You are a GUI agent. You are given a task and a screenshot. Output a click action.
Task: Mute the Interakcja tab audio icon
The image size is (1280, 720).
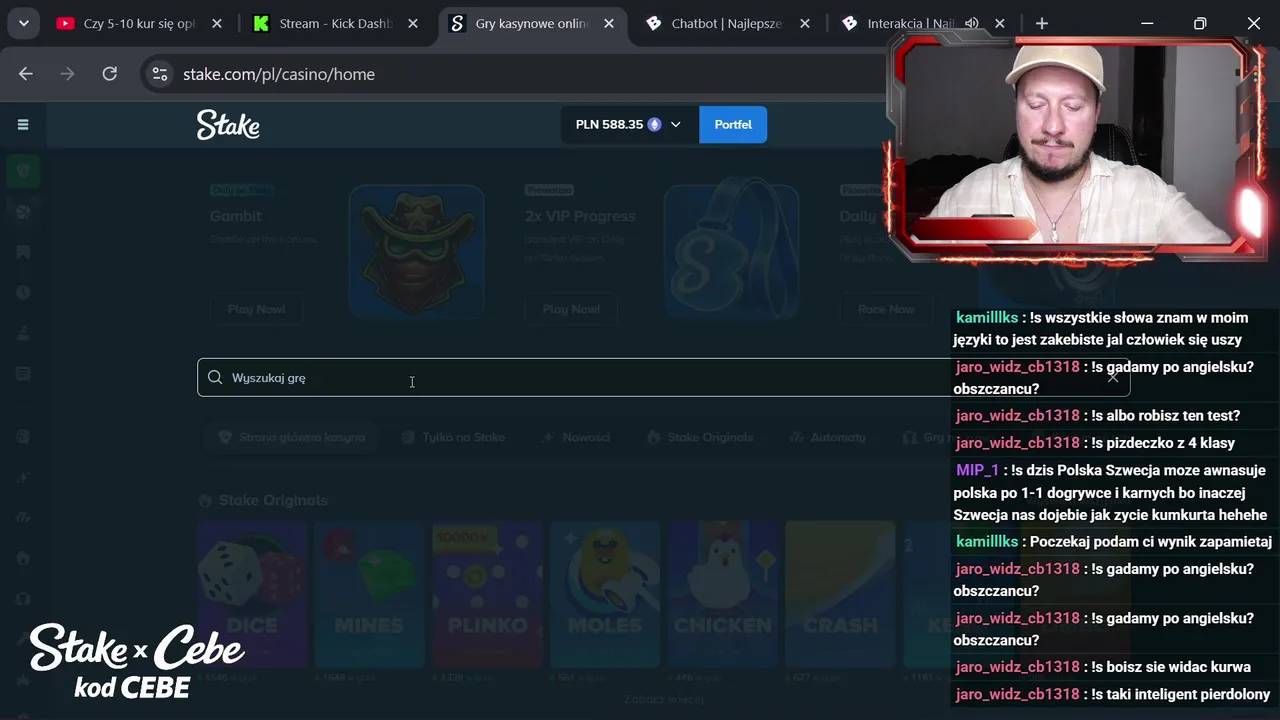point(971,23)
